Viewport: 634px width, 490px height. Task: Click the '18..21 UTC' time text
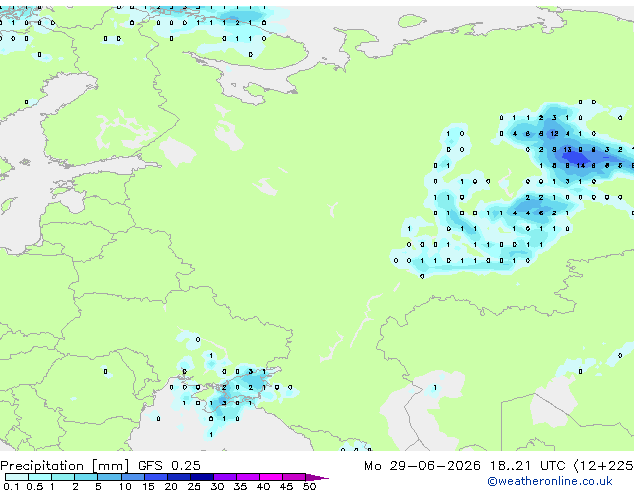coord(527,466)
